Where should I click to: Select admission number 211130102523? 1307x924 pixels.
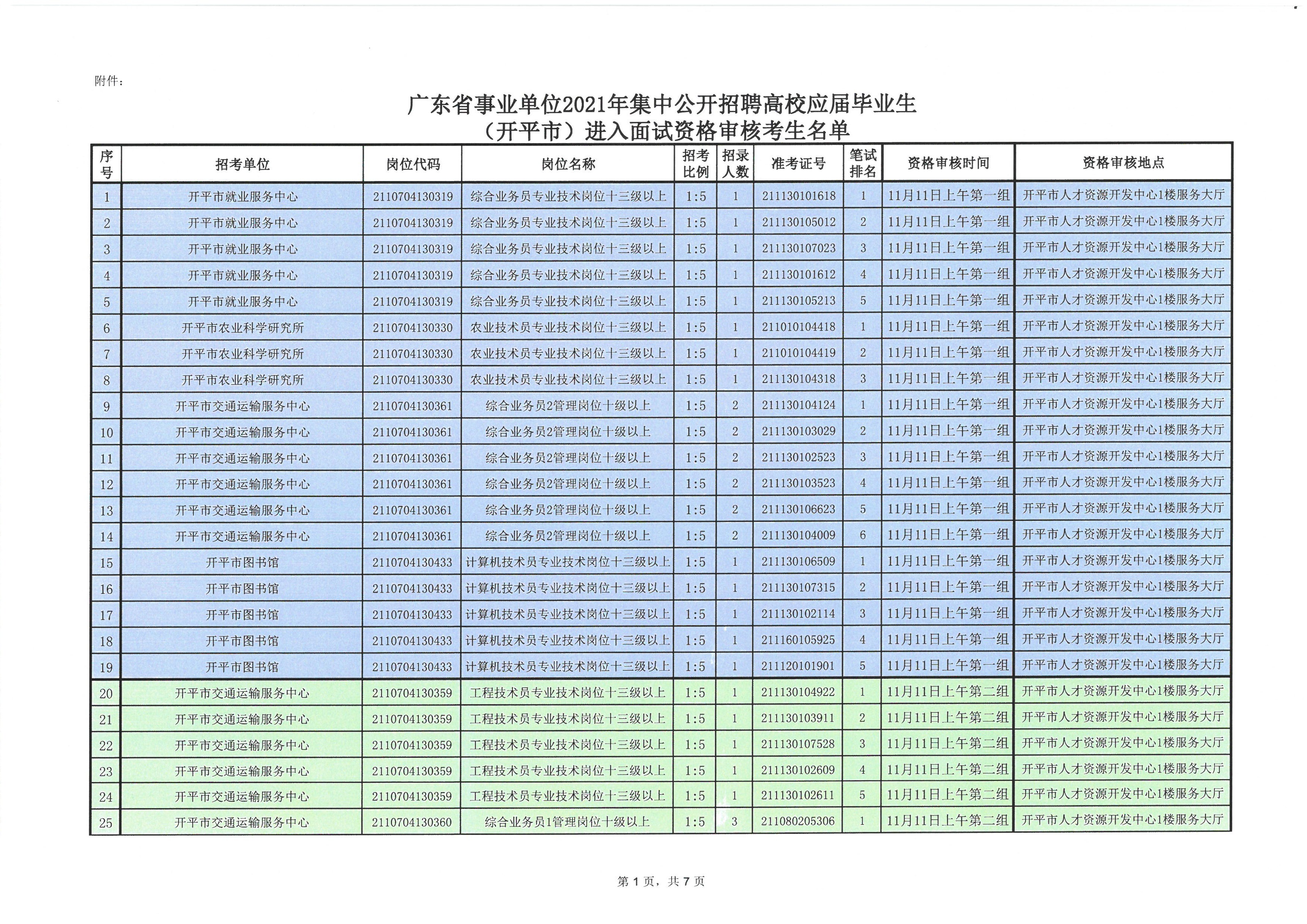click(799, 458)
